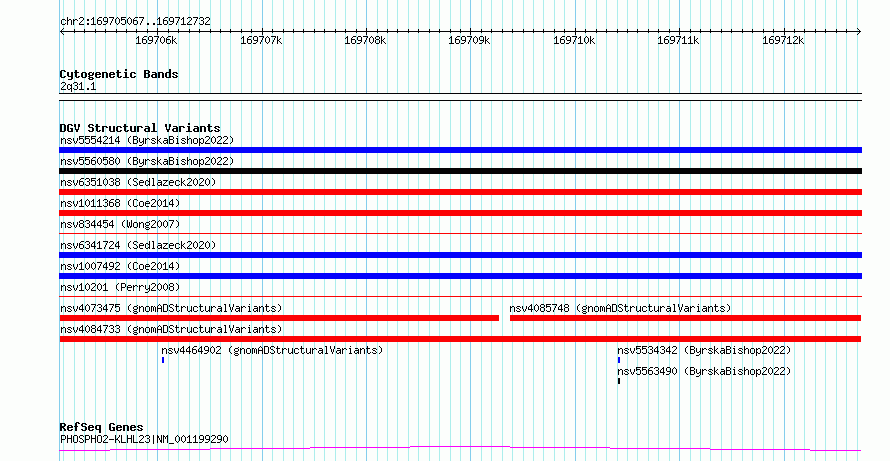The height and width of the screenshot is (461, 890).
Task: Select the blue bar under nsv1007492
Action: click(460, 276)
